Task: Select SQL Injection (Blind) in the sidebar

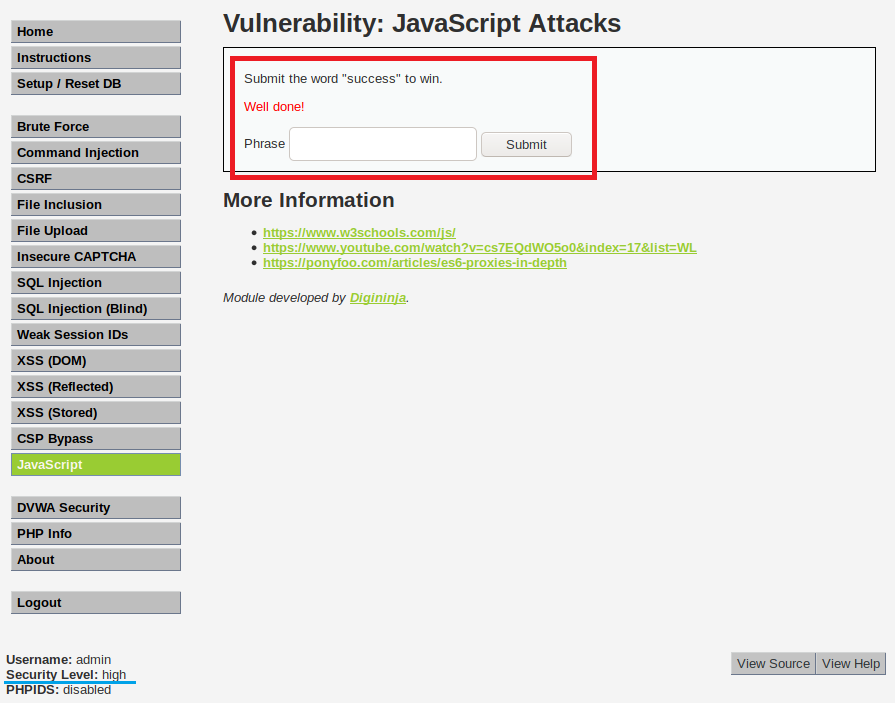Action: [x=96, y=309]
